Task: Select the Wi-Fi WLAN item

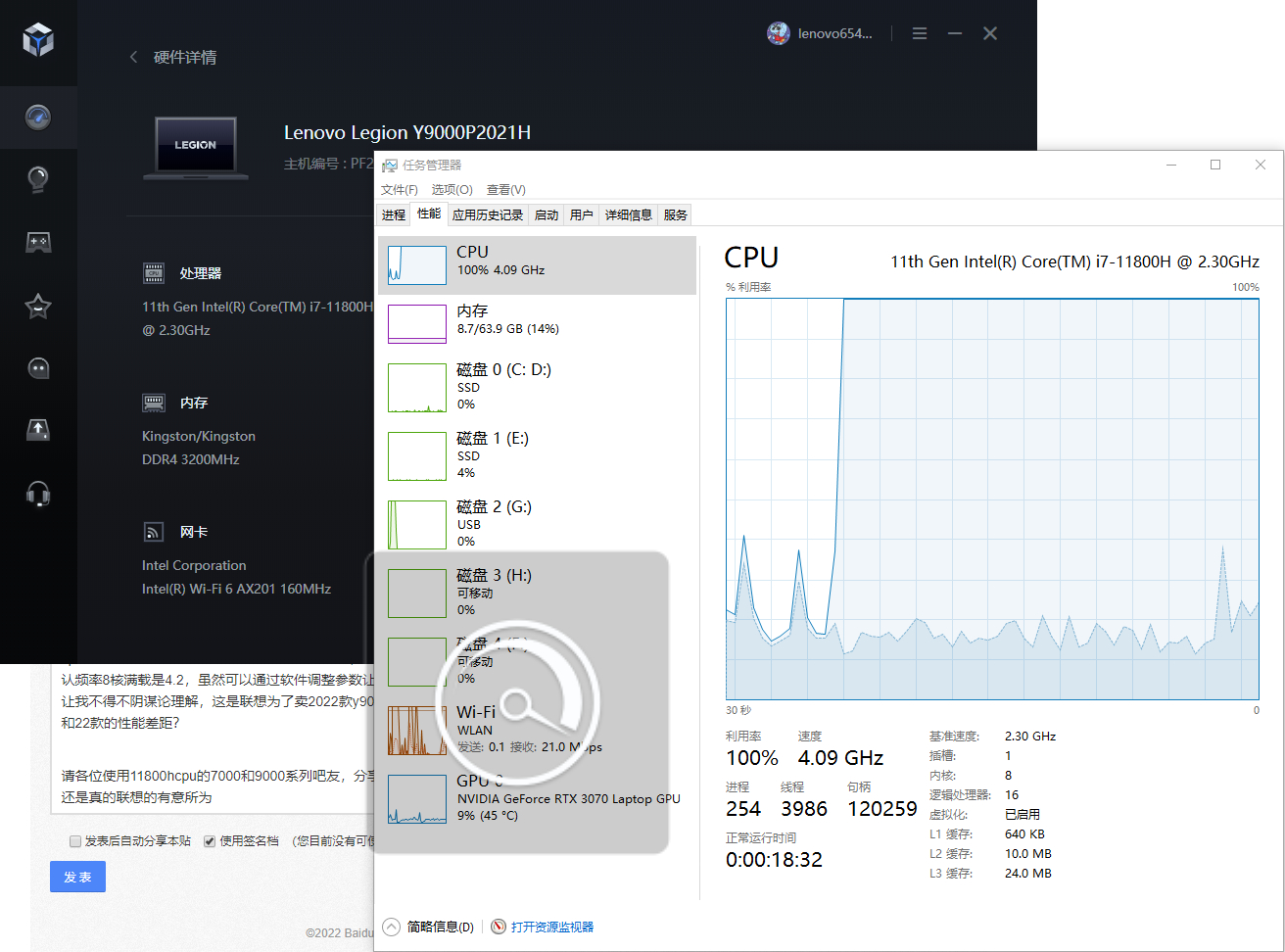Action: (538, 730)
